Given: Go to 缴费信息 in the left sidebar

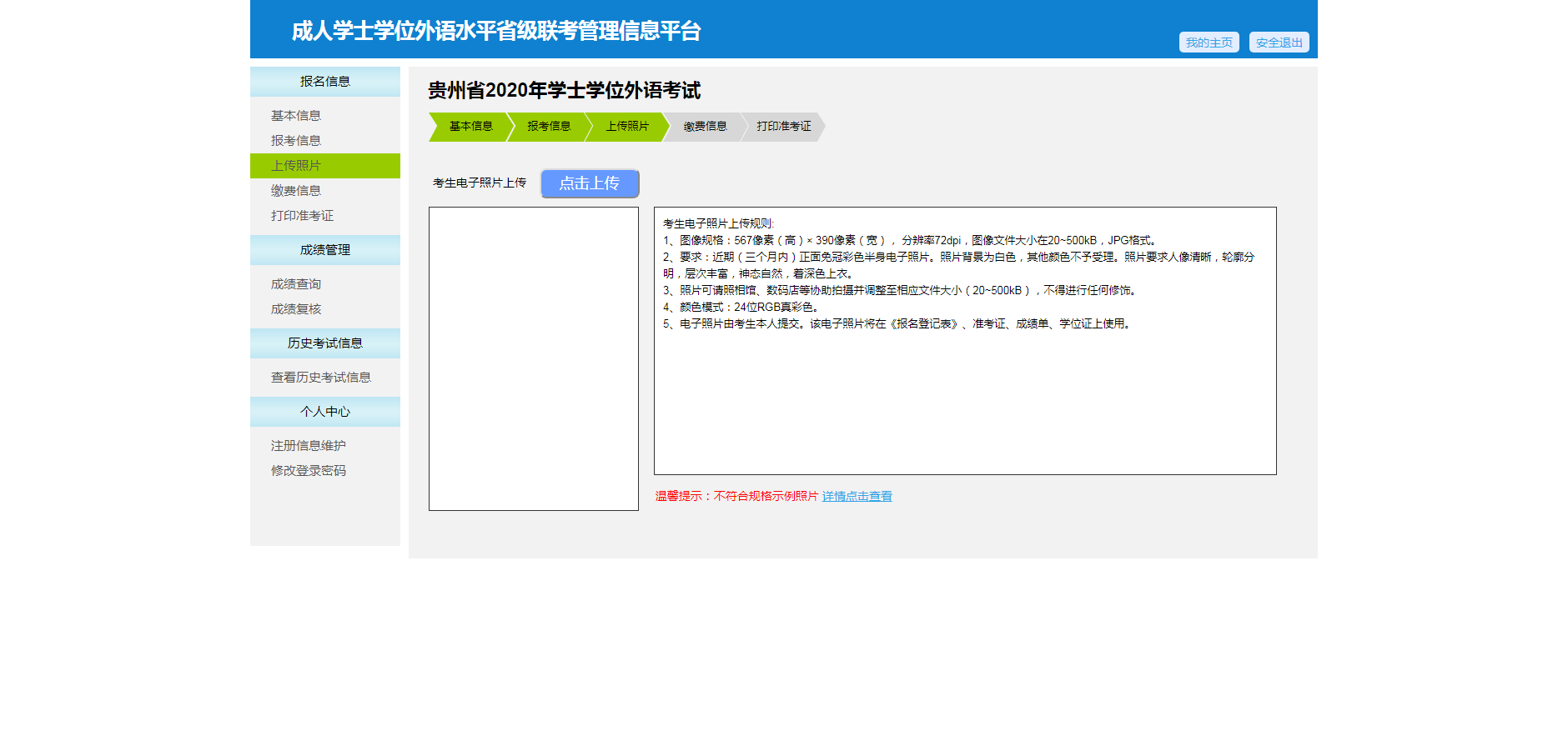Looking at the screenshot, I should coord(296,191).
